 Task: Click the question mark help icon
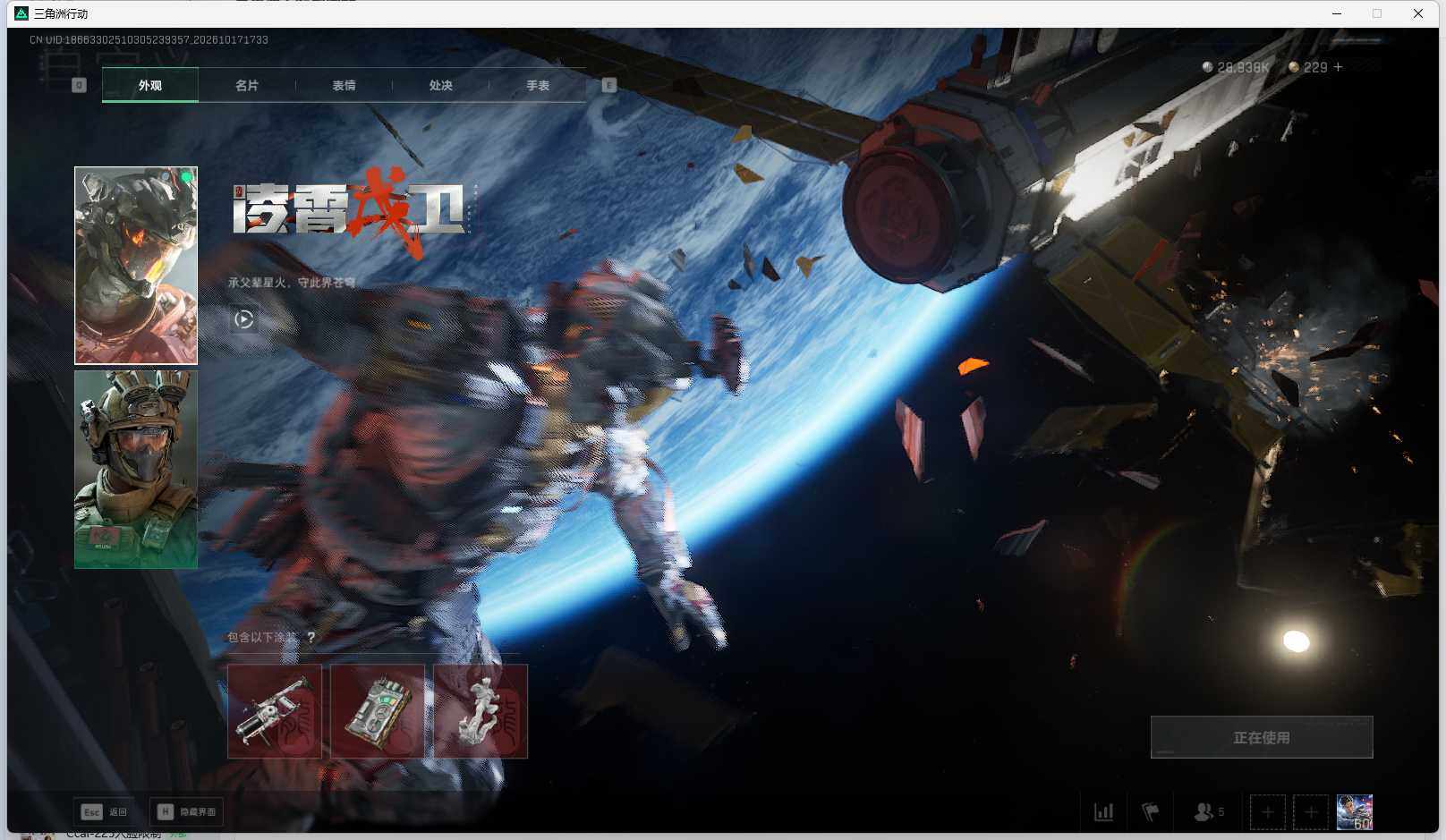coord(310,638)
